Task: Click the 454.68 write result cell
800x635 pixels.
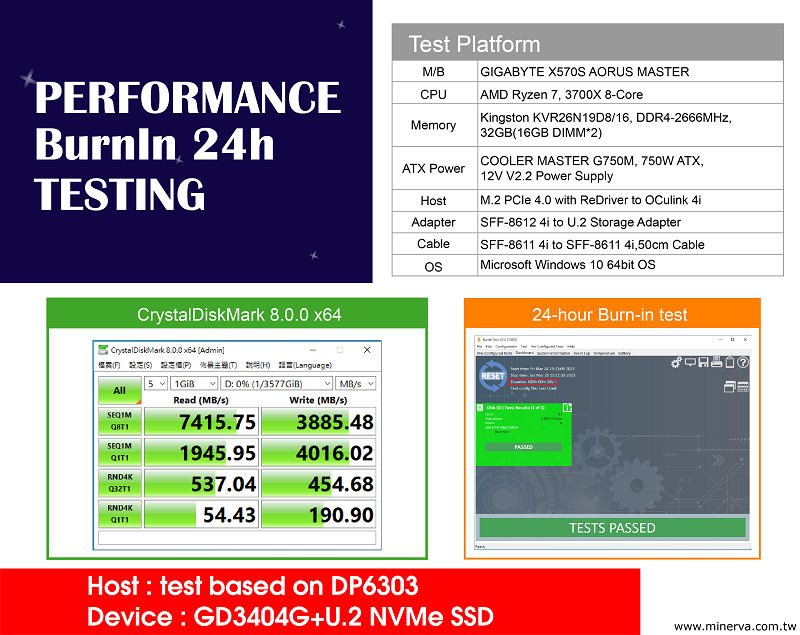Action: [x=318, y=484]
